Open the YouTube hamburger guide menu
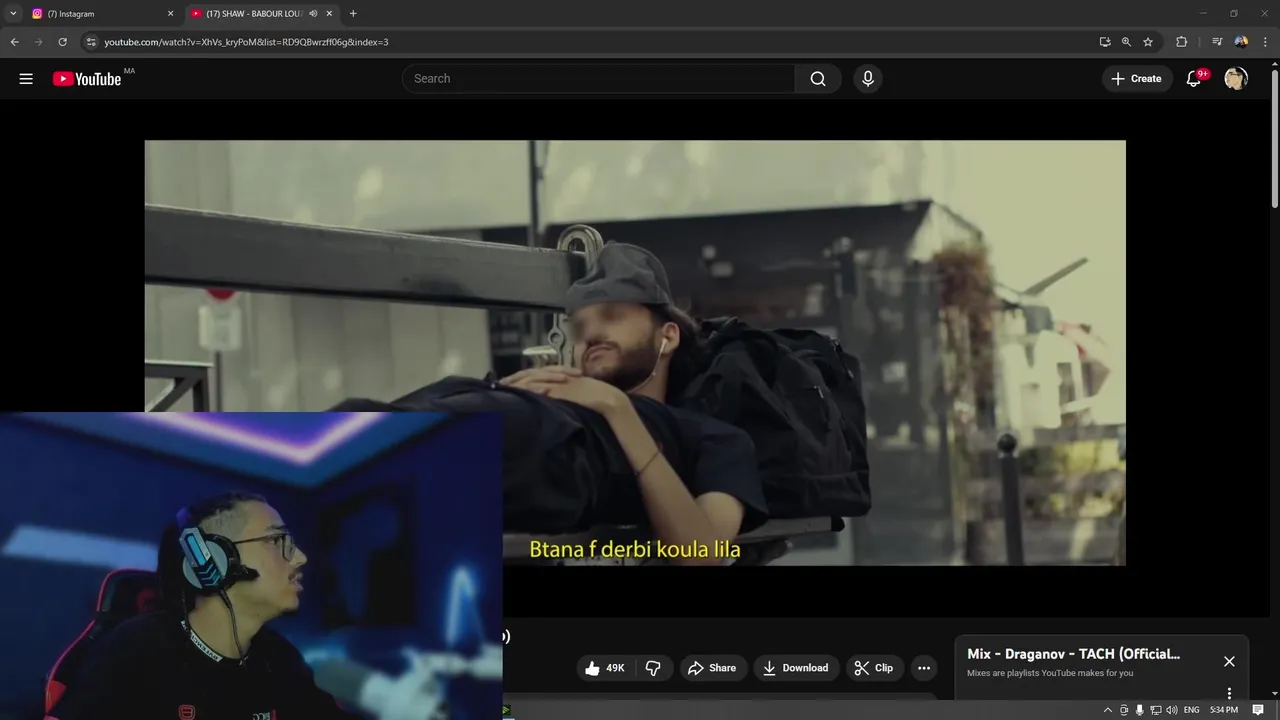Viewport: 1280px width, 720px height. click(x=26, y=79)
